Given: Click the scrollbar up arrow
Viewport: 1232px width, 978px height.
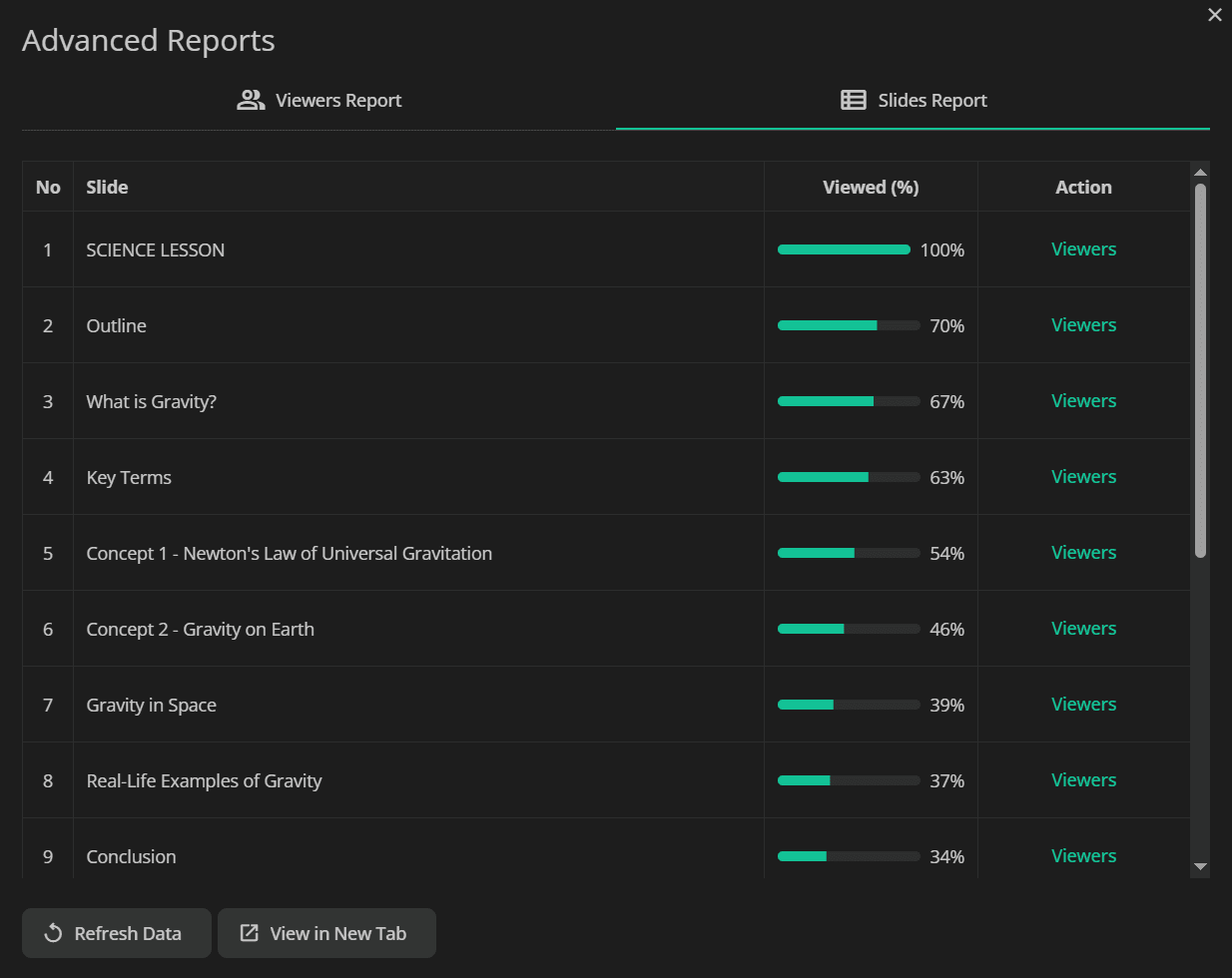Looking at the screenshot, I should point(1201,173).
